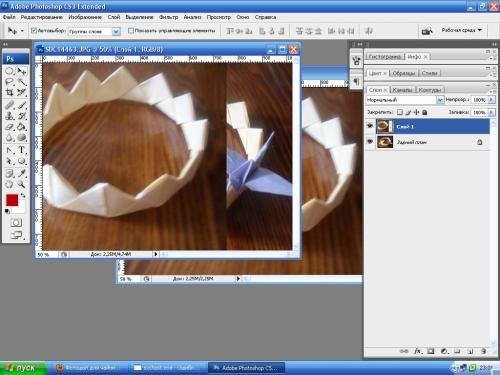
Task: Select the Move tool in toolbox
Action: [22, 71]
